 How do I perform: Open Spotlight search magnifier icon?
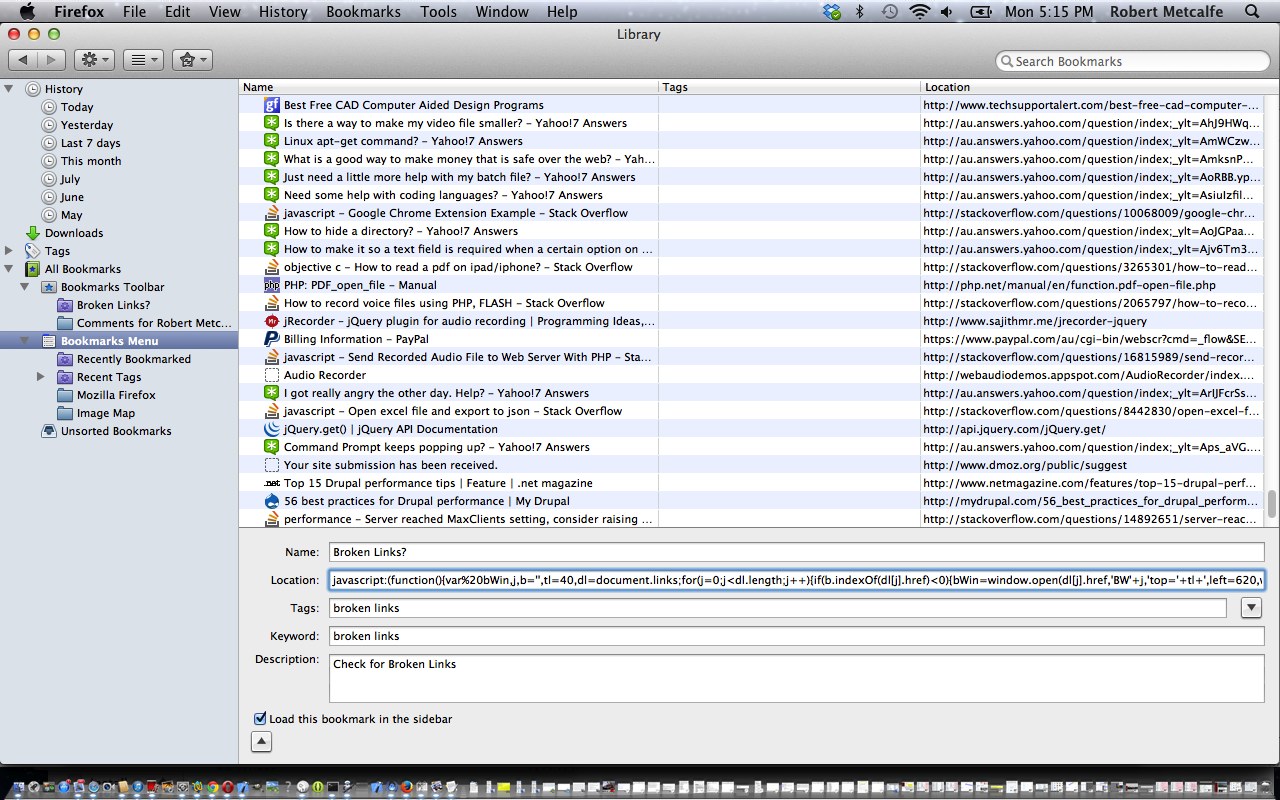pyautogui.click(x=1251, y=12)
